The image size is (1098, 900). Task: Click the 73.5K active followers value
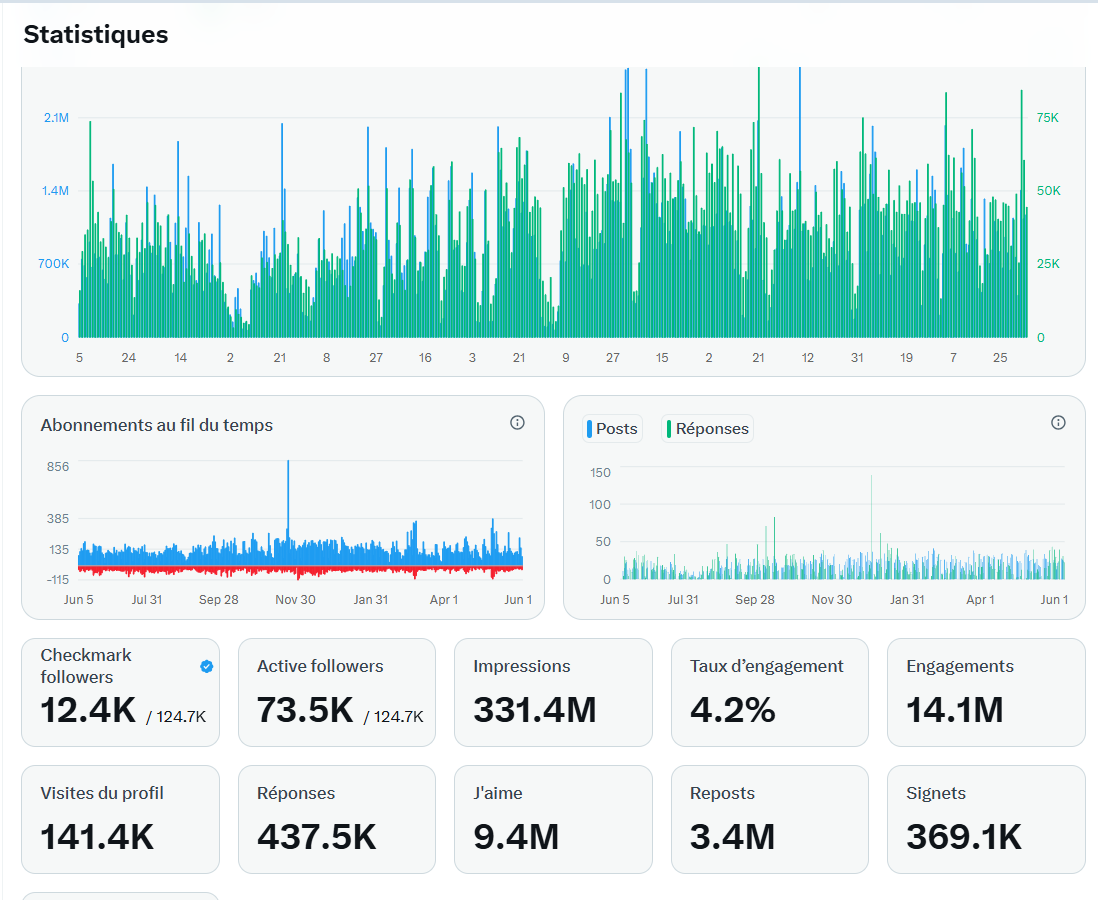click(x=305, y=709)
